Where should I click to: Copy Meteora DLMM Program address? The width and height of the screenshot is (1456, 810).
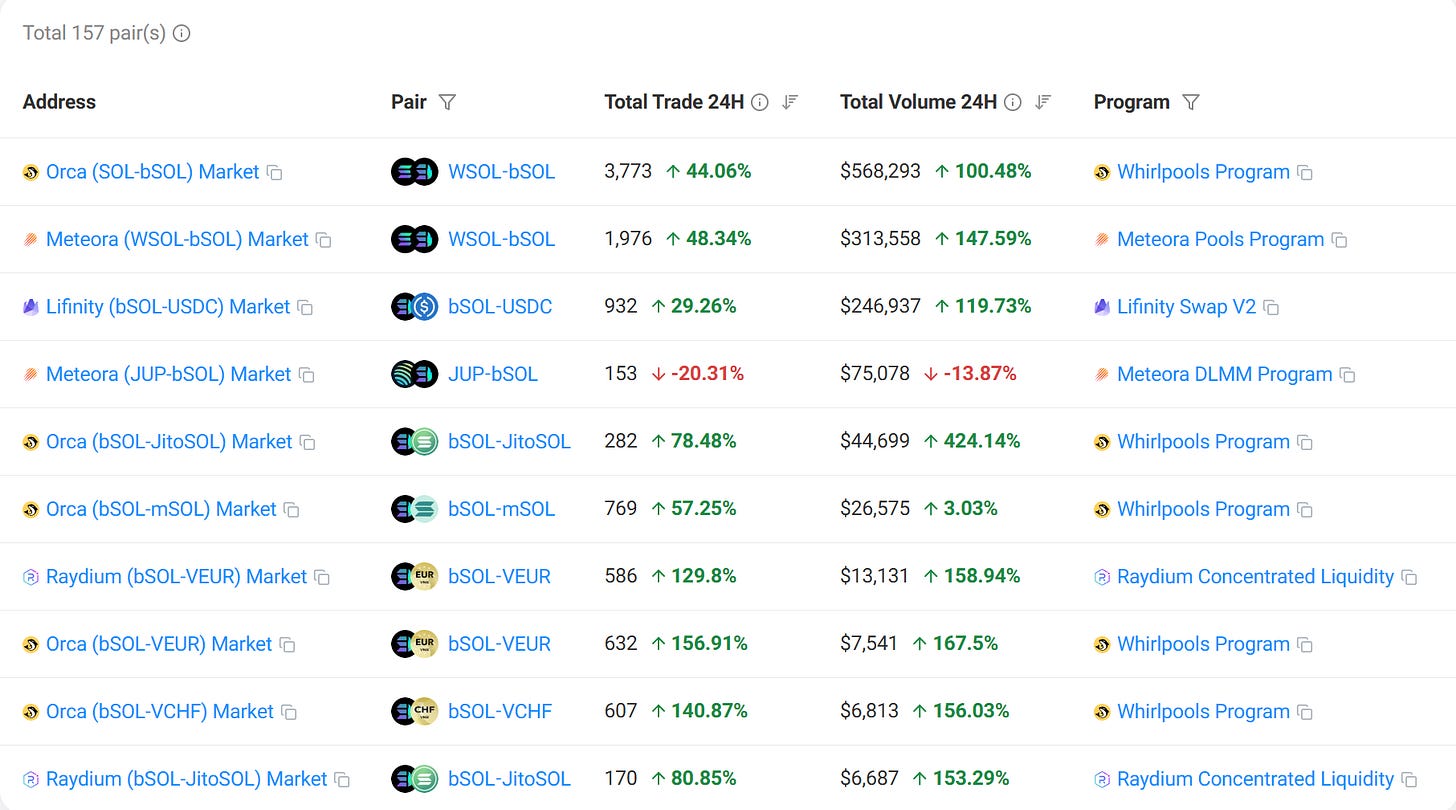pyautogui.click(x=1347, y=375)
